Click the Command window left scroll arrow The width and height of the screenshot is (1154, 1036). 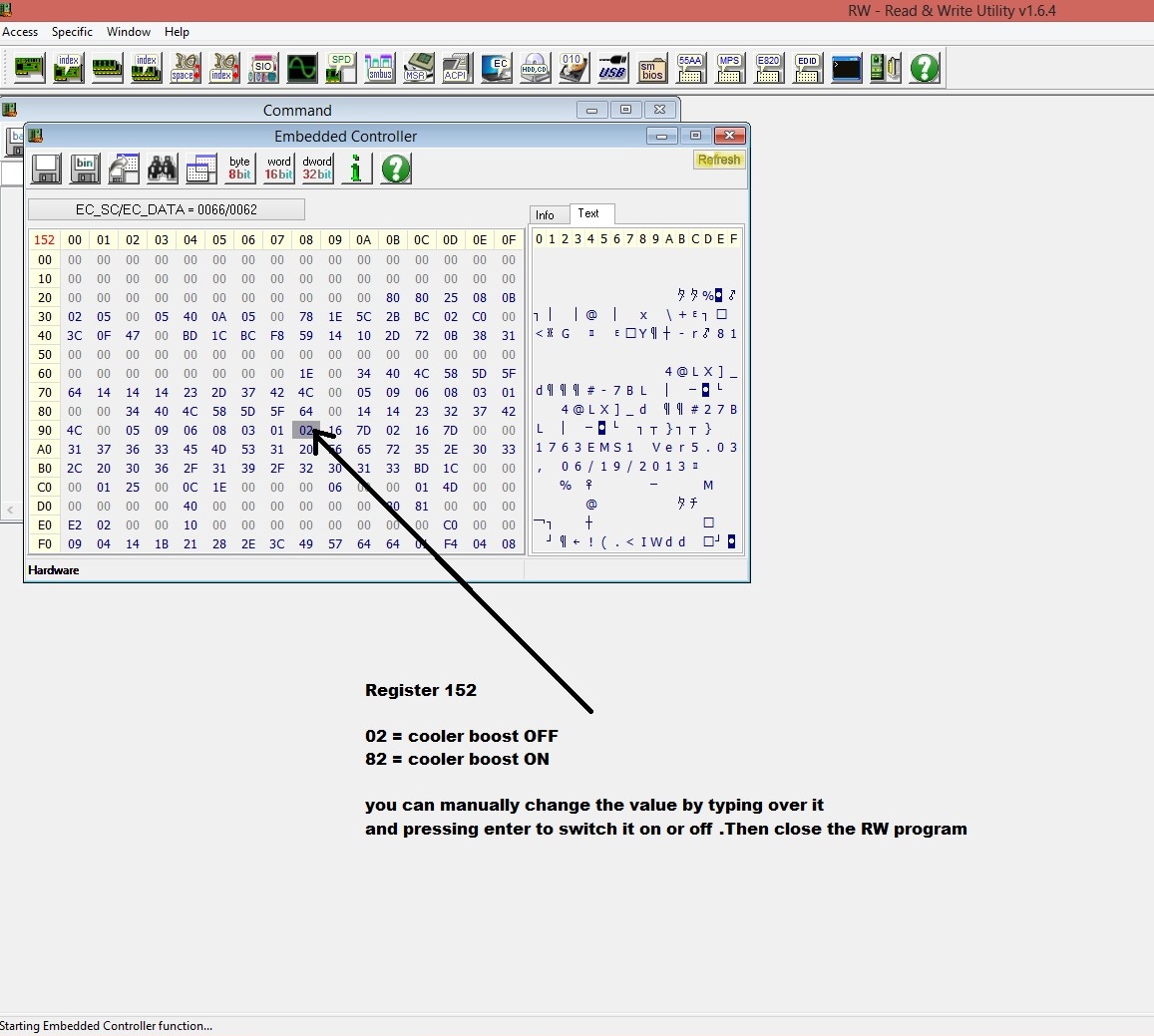coord(10,510)
